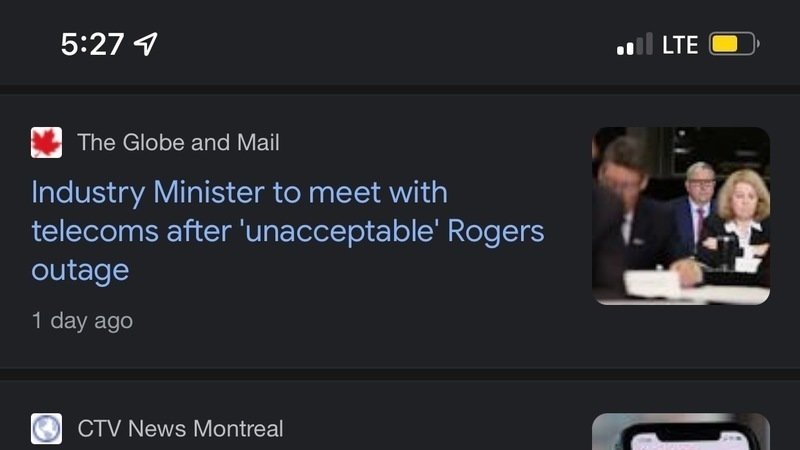Tap empty space beside the "1 day ago" text
Screen dimensions: 800x450
(350, 321)
